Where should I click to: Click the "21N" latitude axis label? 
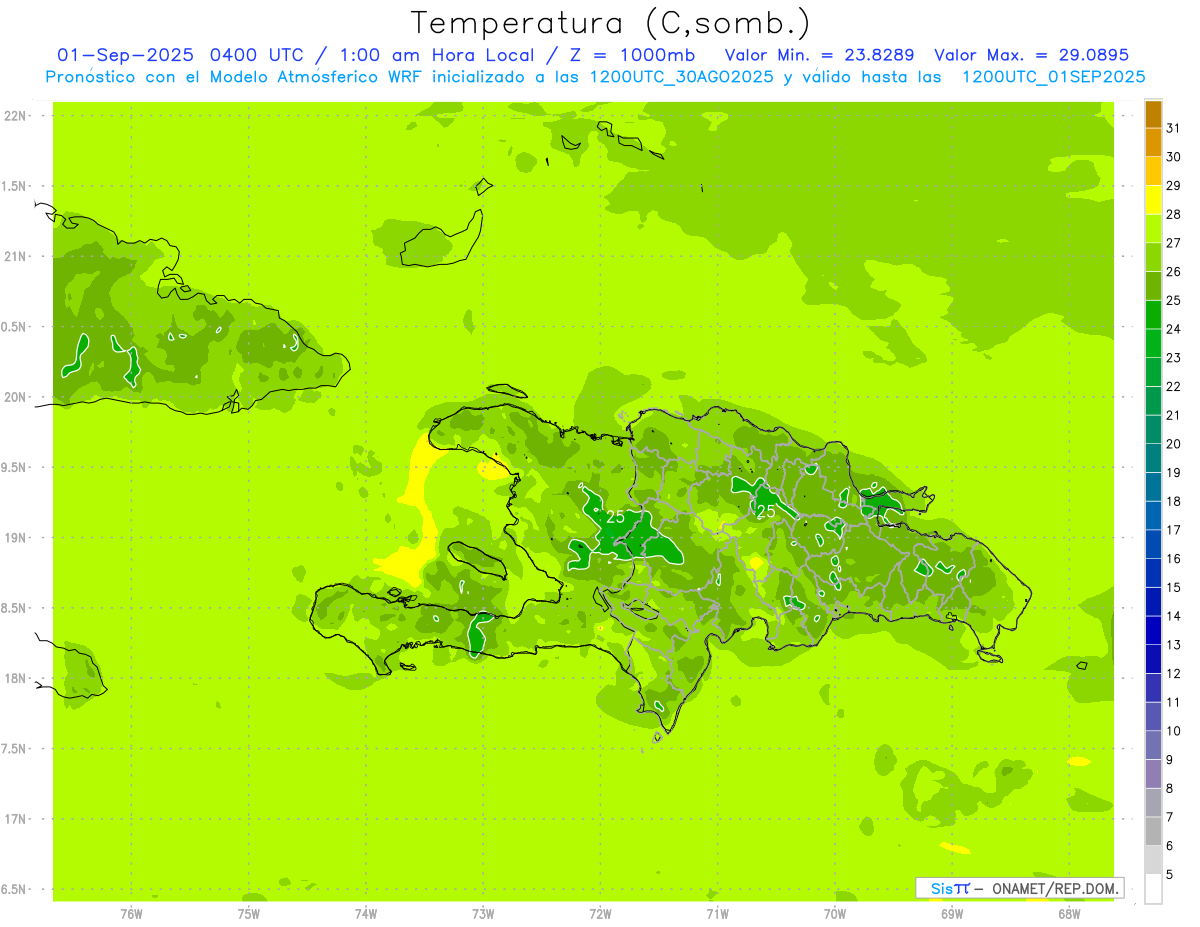tap(17, 257)
